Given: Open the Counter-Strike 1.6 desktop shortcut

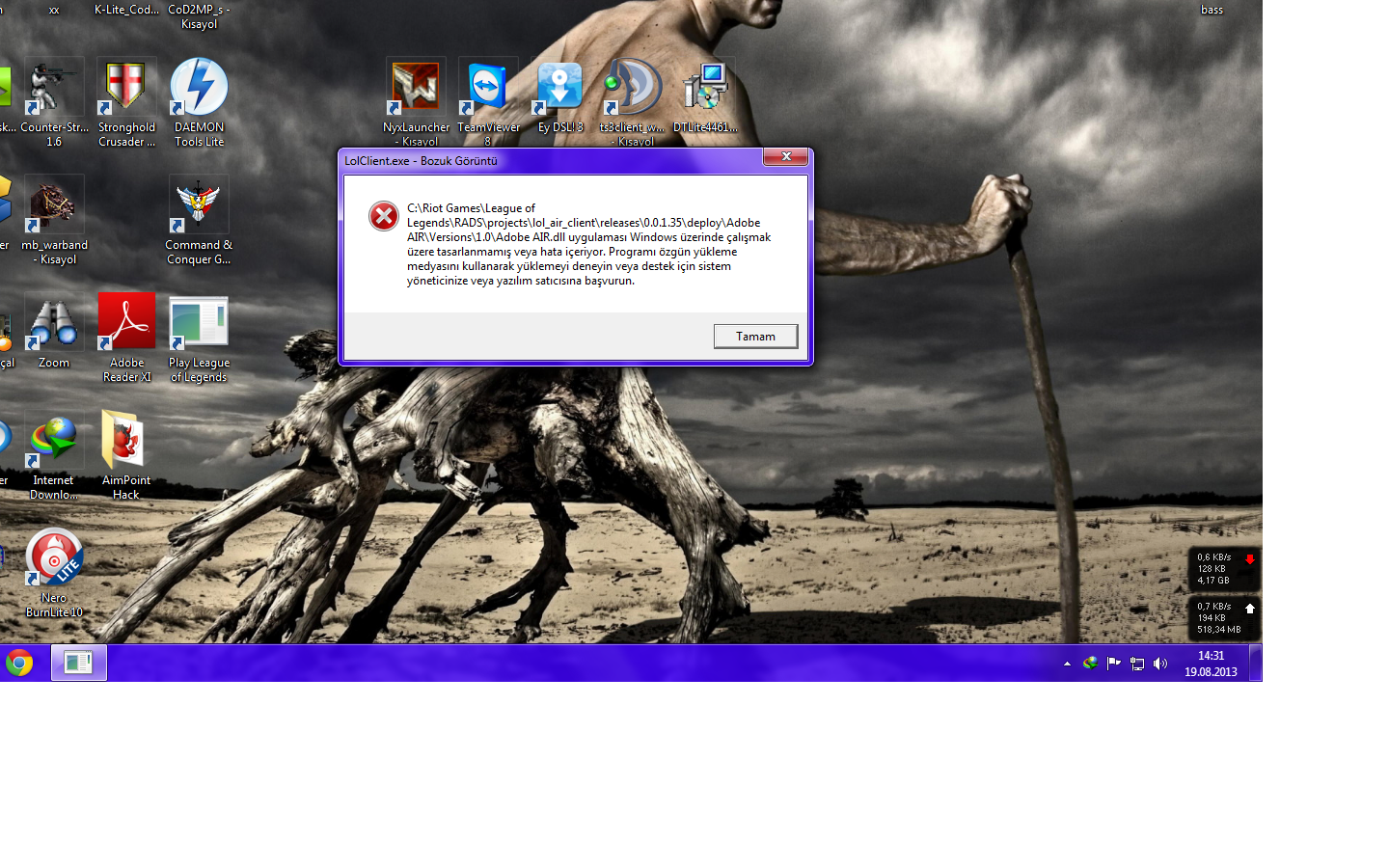Looking at the screenshot, I should 54,102.
